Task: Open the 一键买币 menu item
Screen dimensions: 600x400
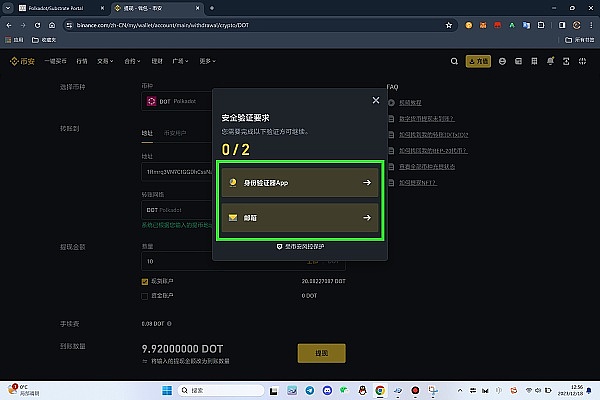Action: click(x=55, y=61)
